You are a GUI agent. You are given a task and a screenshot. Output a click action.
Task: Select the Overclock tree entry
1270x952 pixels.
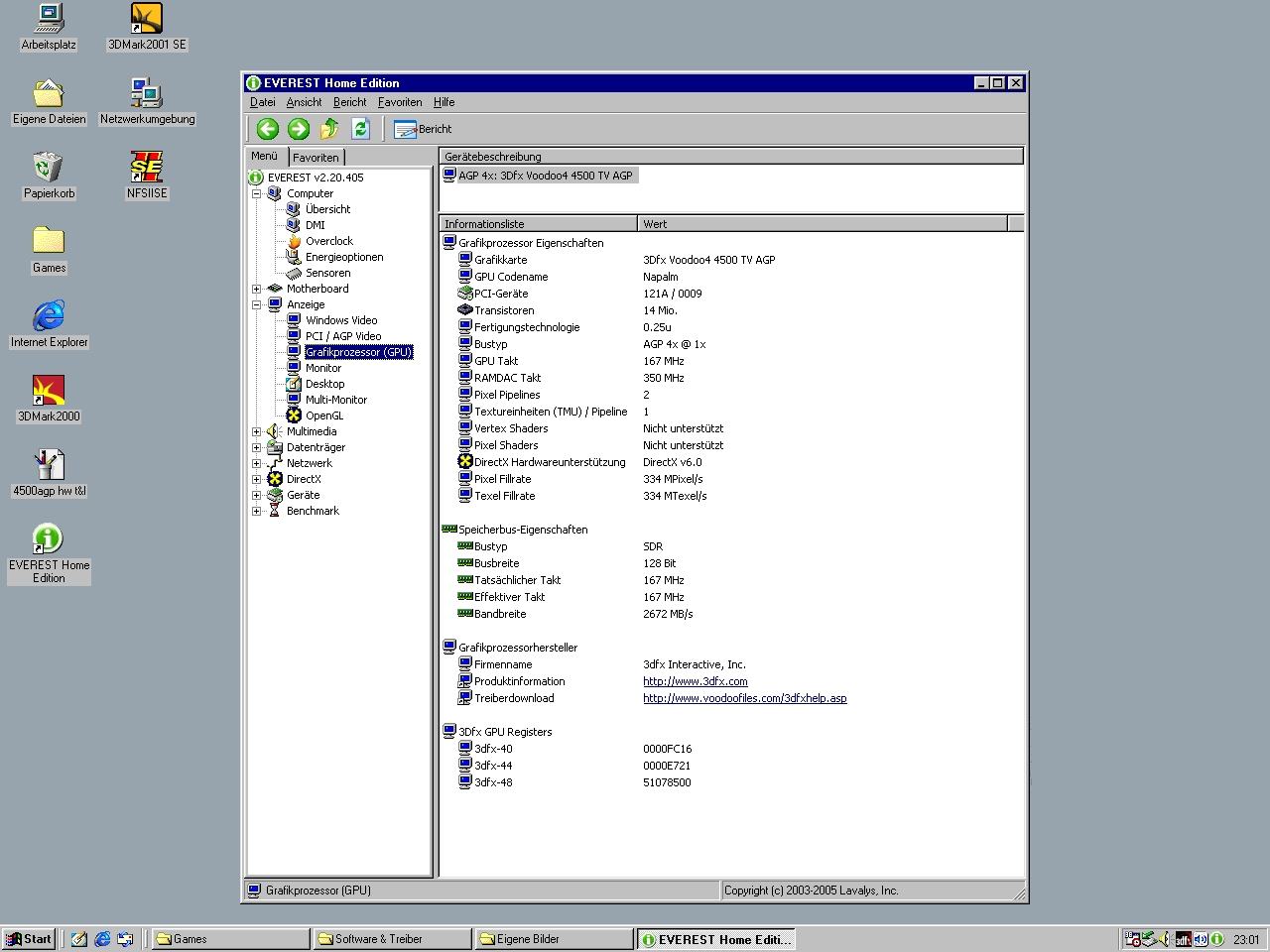(328, 241)
